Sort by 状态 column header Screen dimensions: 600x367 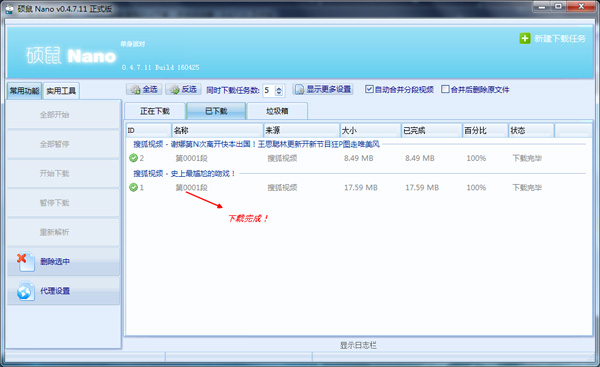tap(531, 130)
